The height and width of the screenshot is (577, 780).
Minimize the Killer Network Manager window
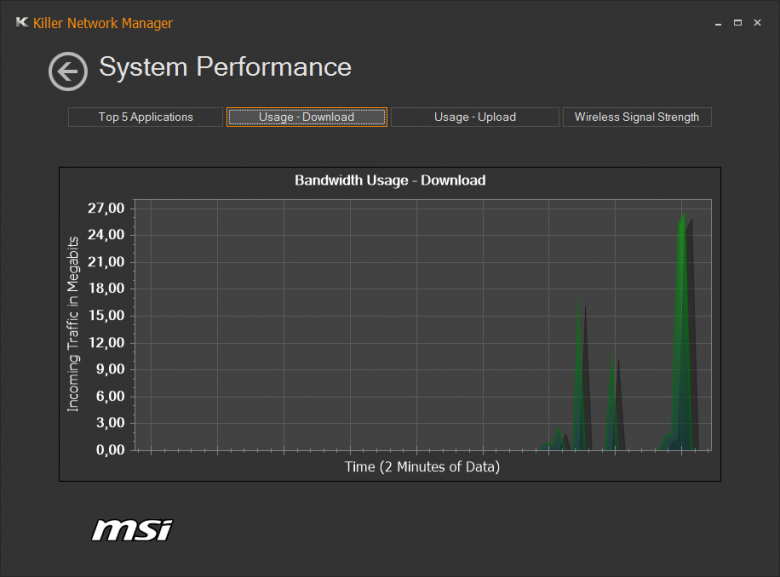click(718, 23)
